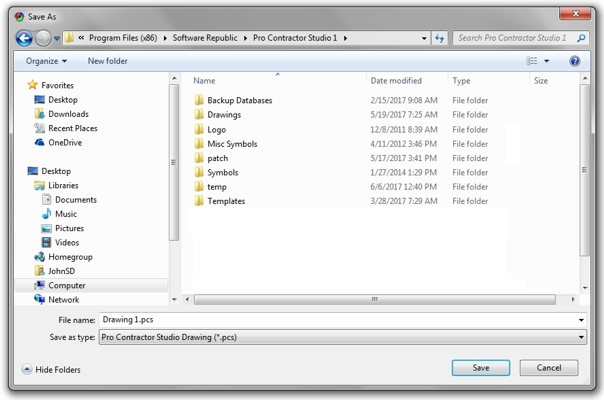This screenshot has width=604, height=400.
Task: Click the Save button
Action: pos(481,368)
